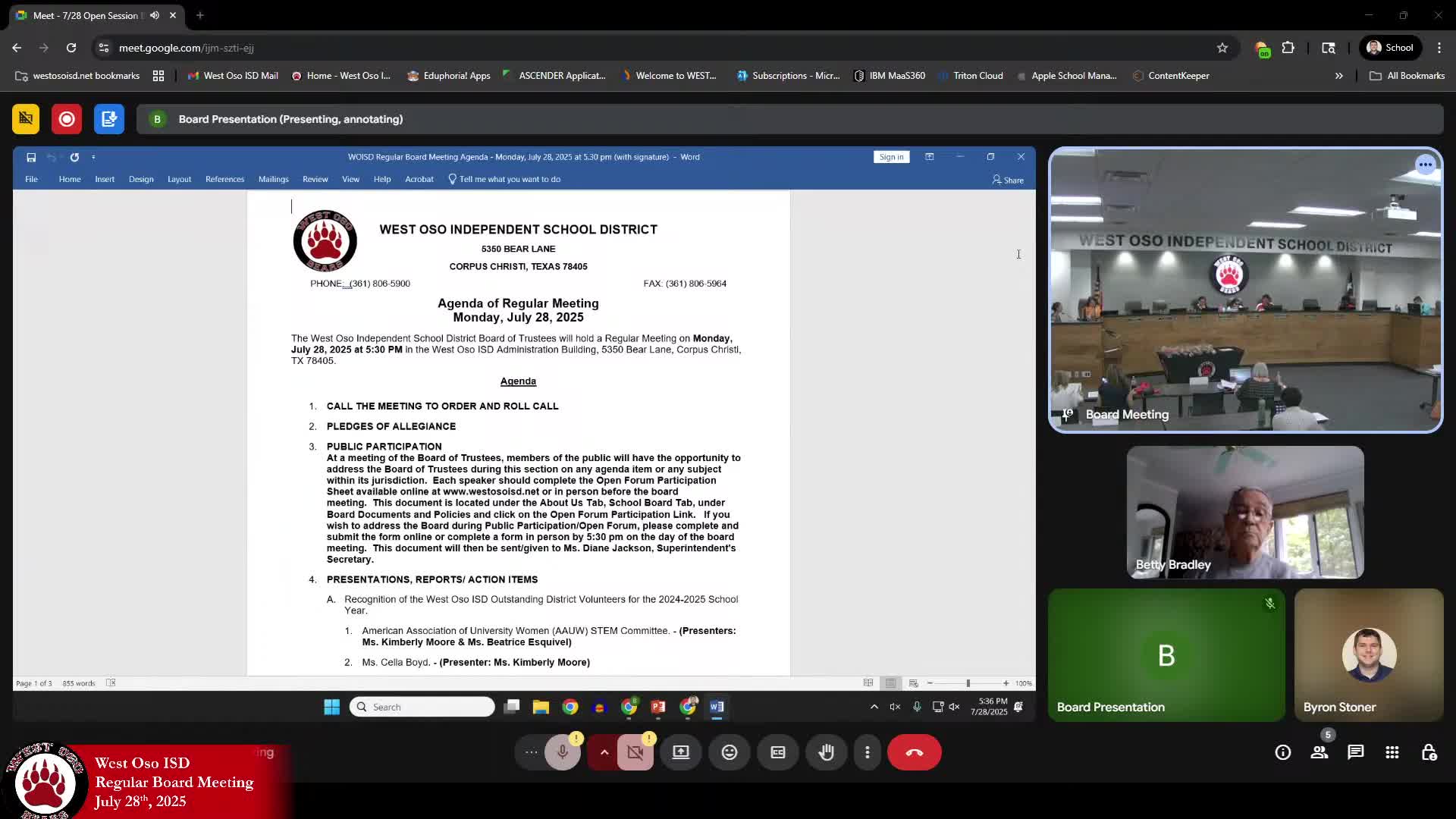
Task: Select the Betty Bradley video tile
Action: 1245,512
